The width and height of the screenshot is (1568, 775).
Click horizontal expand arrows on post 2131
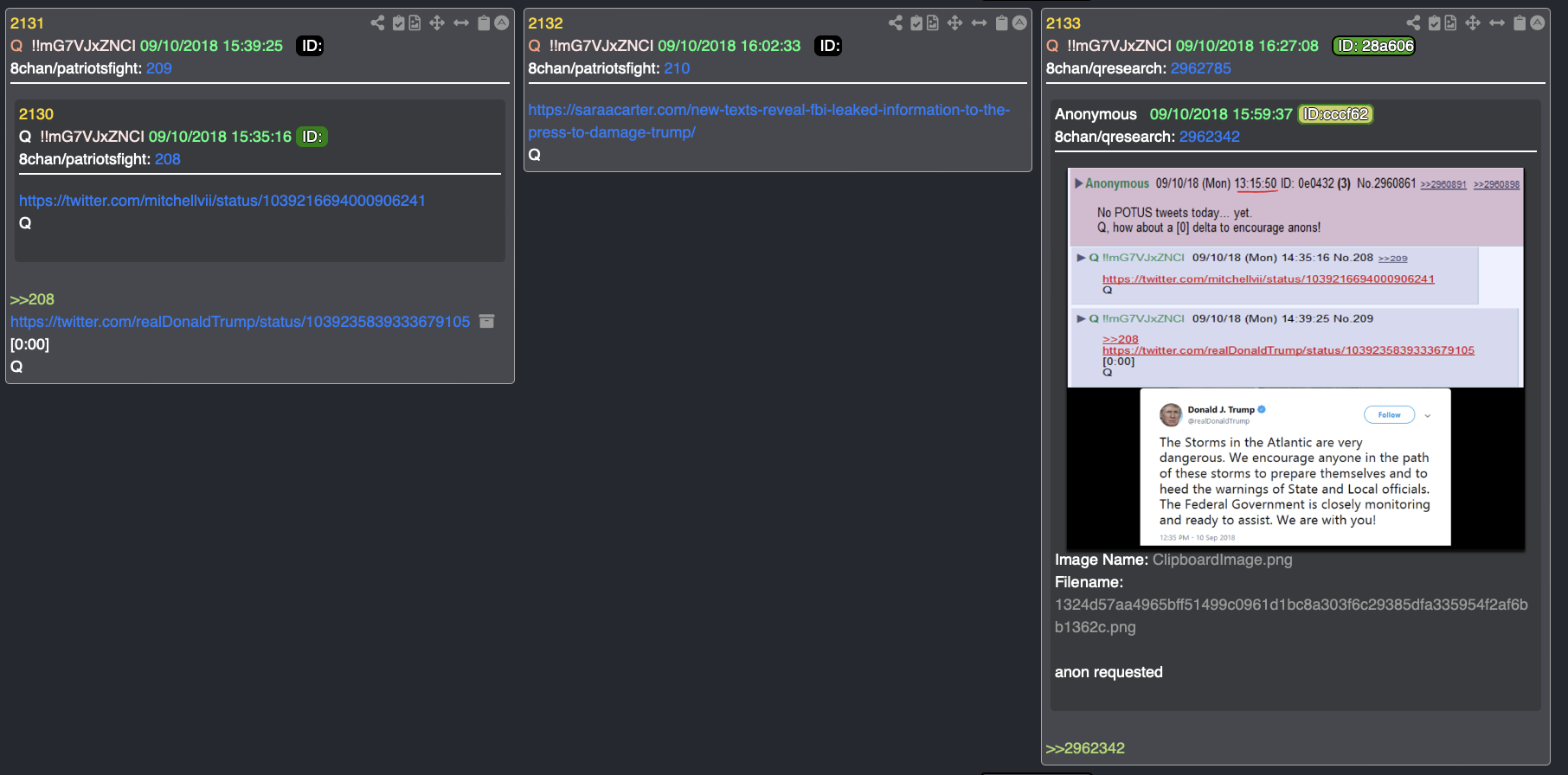point(461,23)
